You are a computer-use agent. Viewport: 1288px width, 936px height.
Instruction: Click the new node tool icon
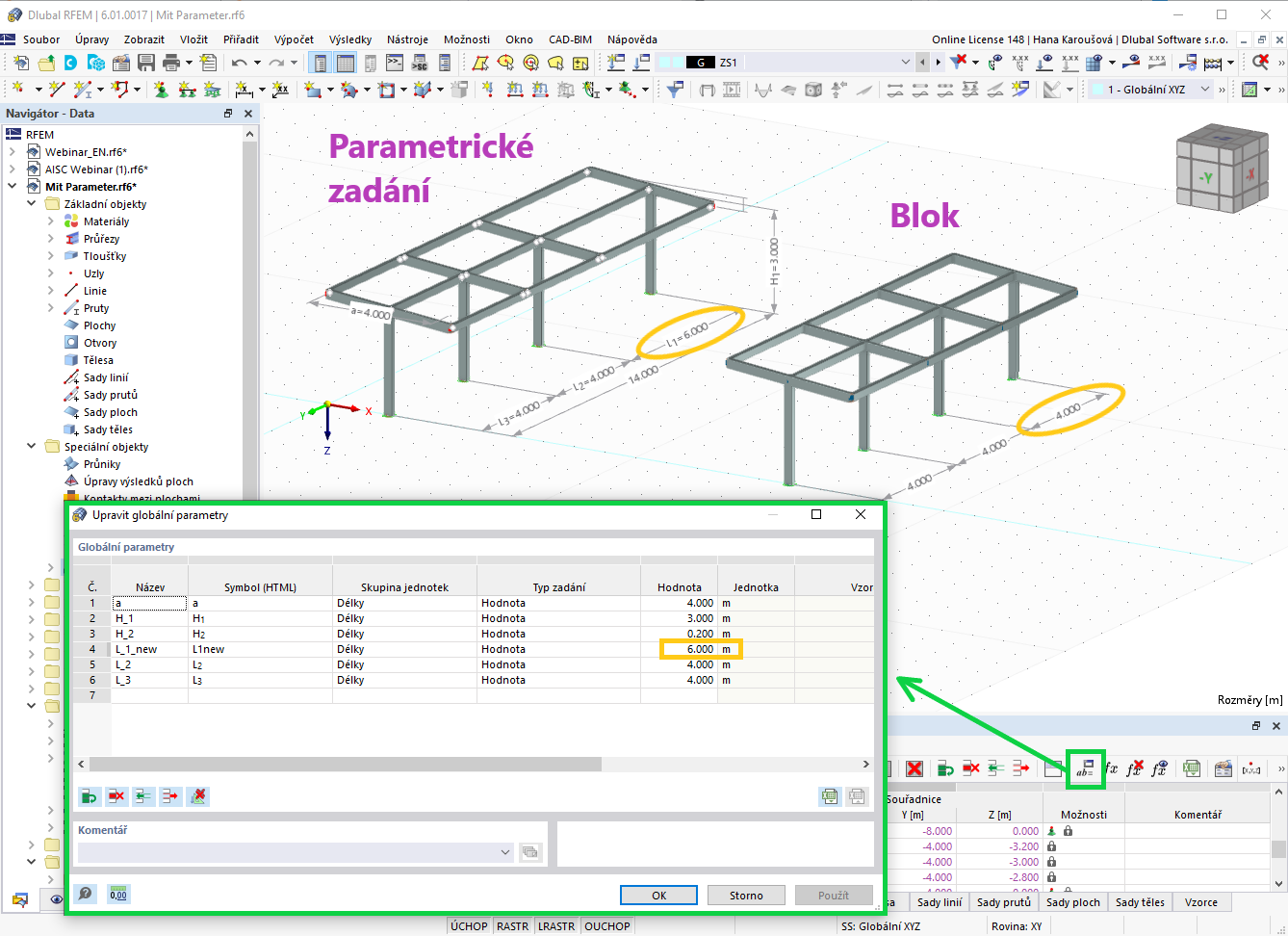tap(19, 90)
